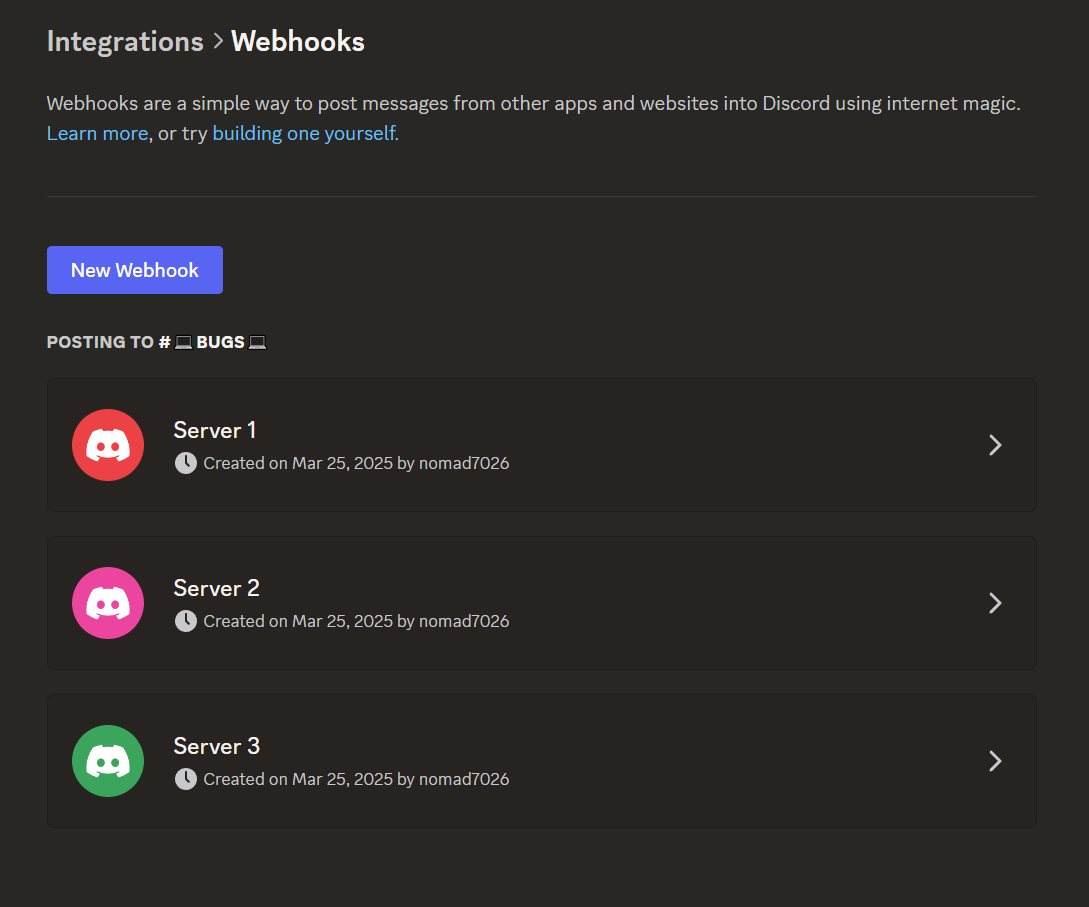1089x907 pixels.
Task: Select the Webhooks breadcrumb title
Action: pyautogui.click(x=298, y=42)
